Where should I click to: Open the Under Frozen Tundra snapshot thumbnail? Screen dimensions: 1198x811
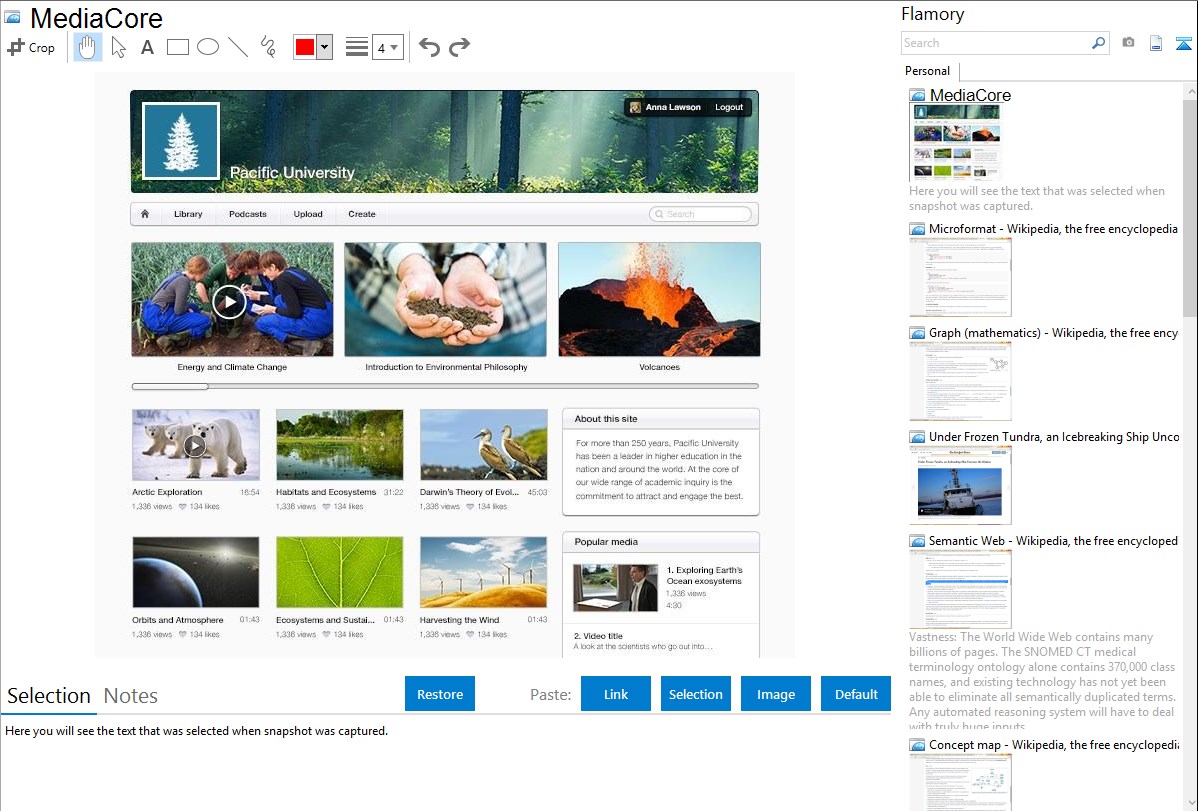tap(960, 485)
